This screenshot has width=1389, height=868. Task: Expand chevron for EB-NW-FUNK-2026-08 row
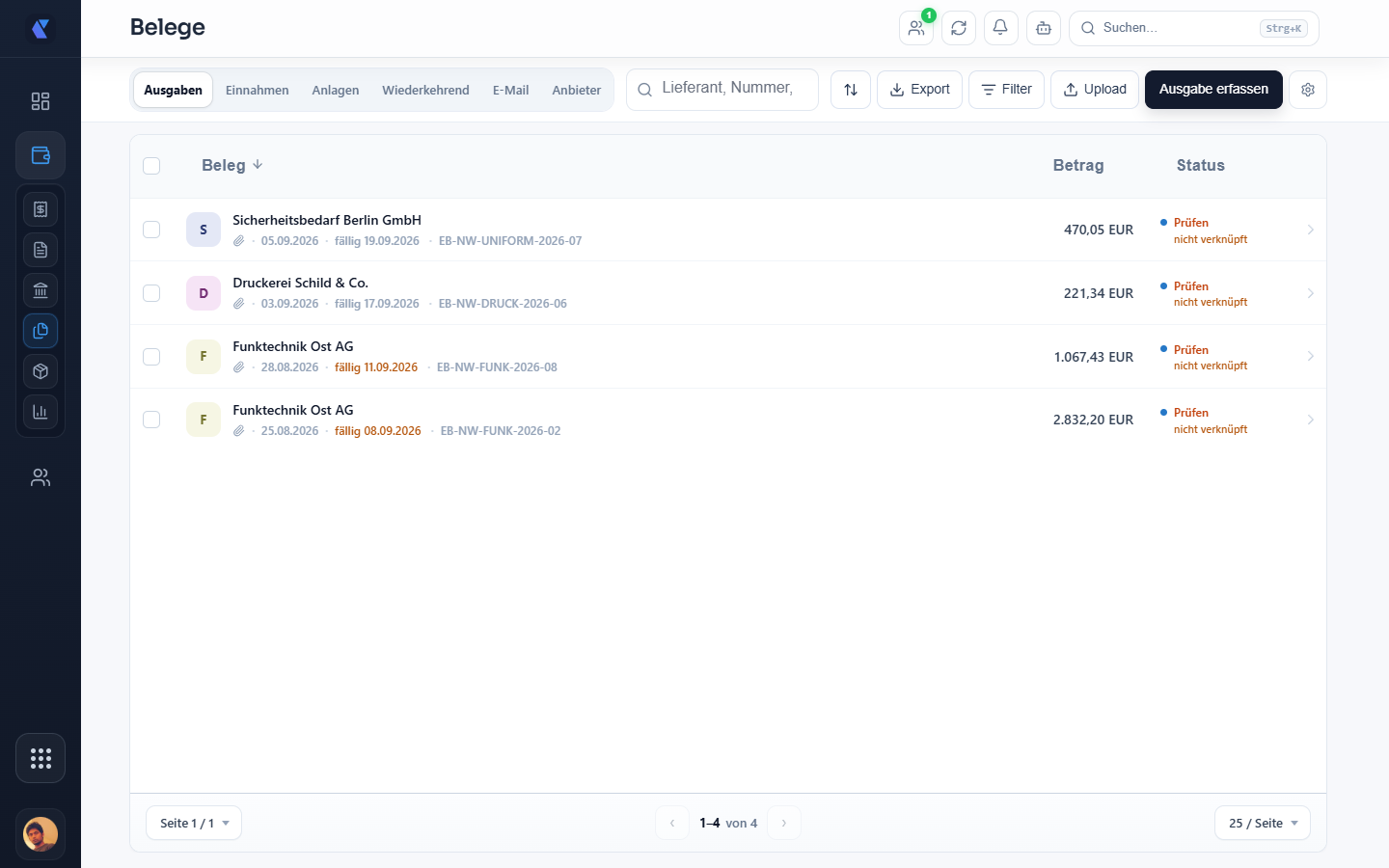(1310, 357)
